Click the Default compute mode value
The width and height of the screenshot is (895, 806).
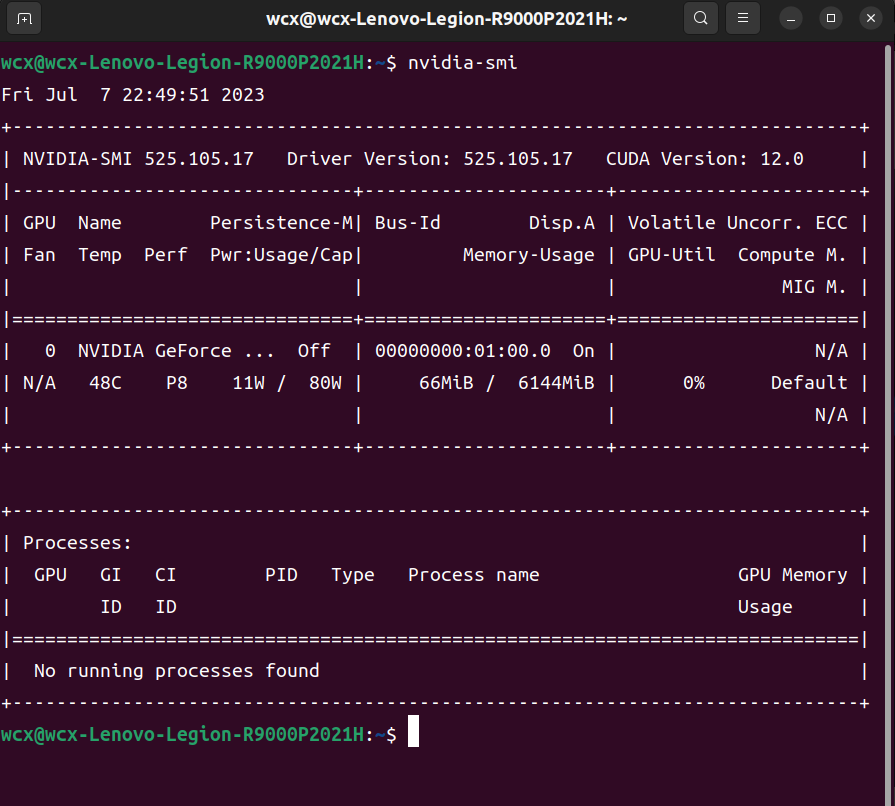tap(809, 382)
